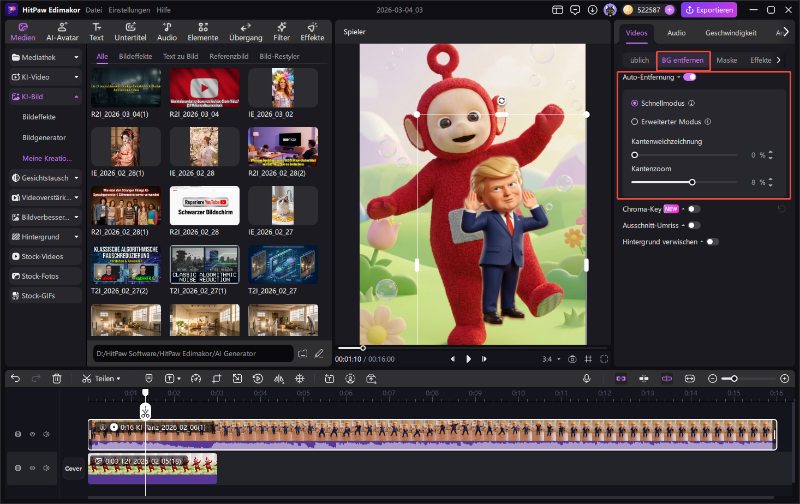Viewport: 800px width, 504px height.
Task: Open the Effekte panel in the top toolbar
Action: [x=312, y=32]
